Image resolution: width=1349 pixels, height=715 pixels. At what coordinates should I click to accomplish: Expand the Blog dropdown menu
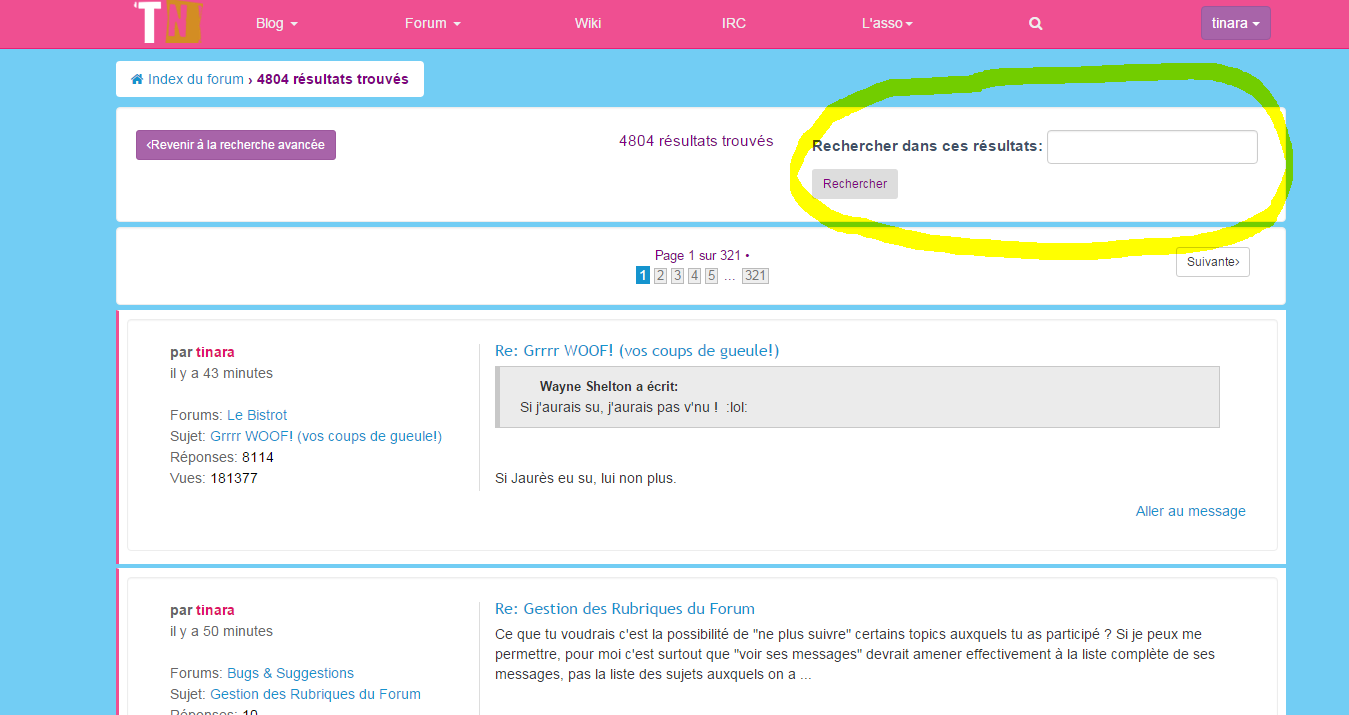tap(277, 23)
